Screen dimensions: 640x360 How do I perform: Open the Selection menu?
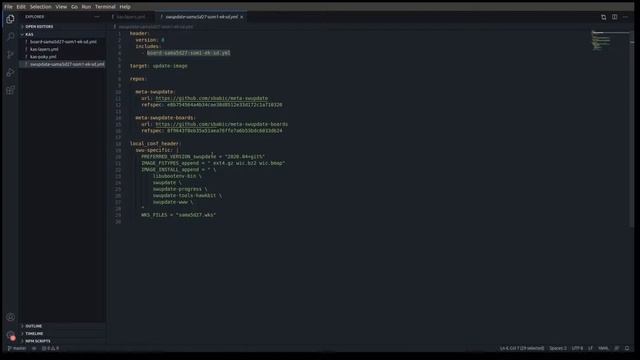[x=40, y=7]
